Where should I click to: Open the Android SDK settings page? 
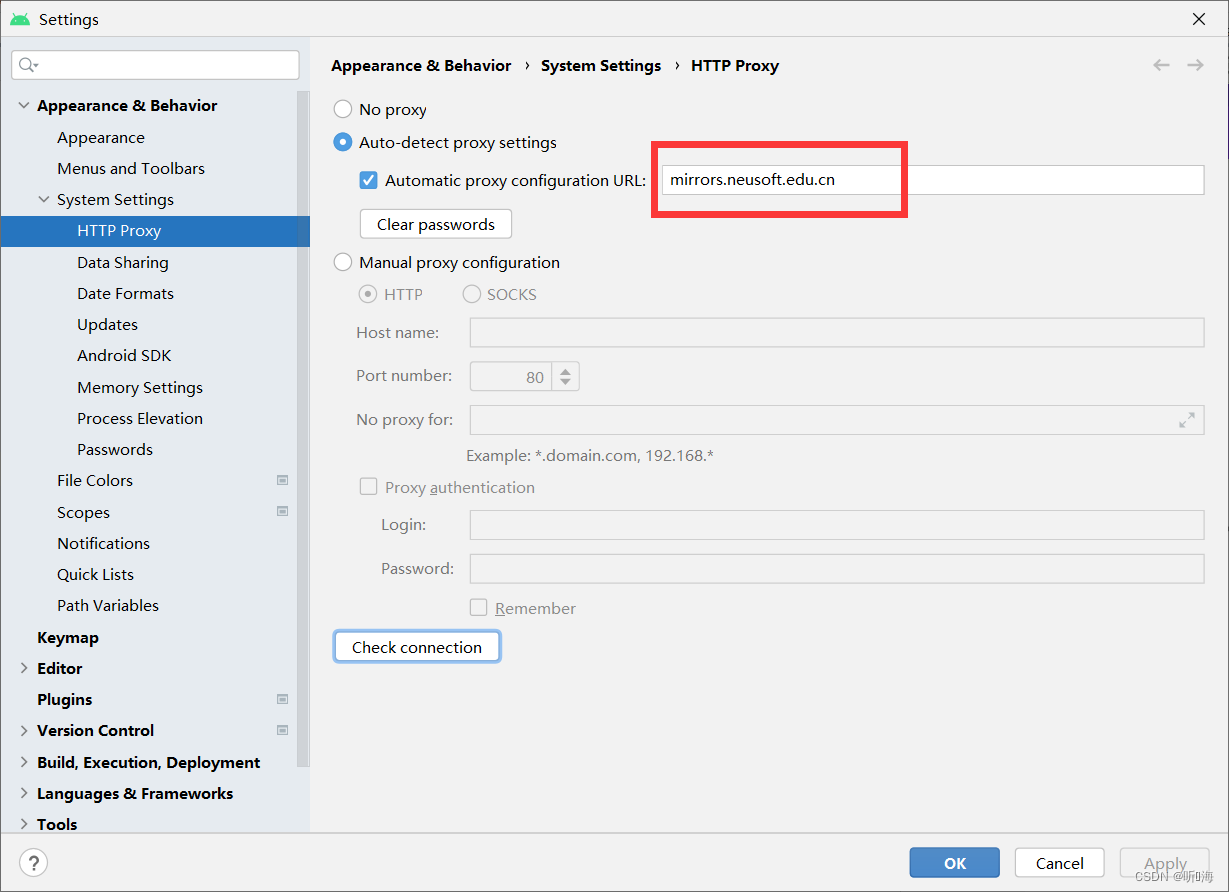pyautogui.click(x=124, y=355)
